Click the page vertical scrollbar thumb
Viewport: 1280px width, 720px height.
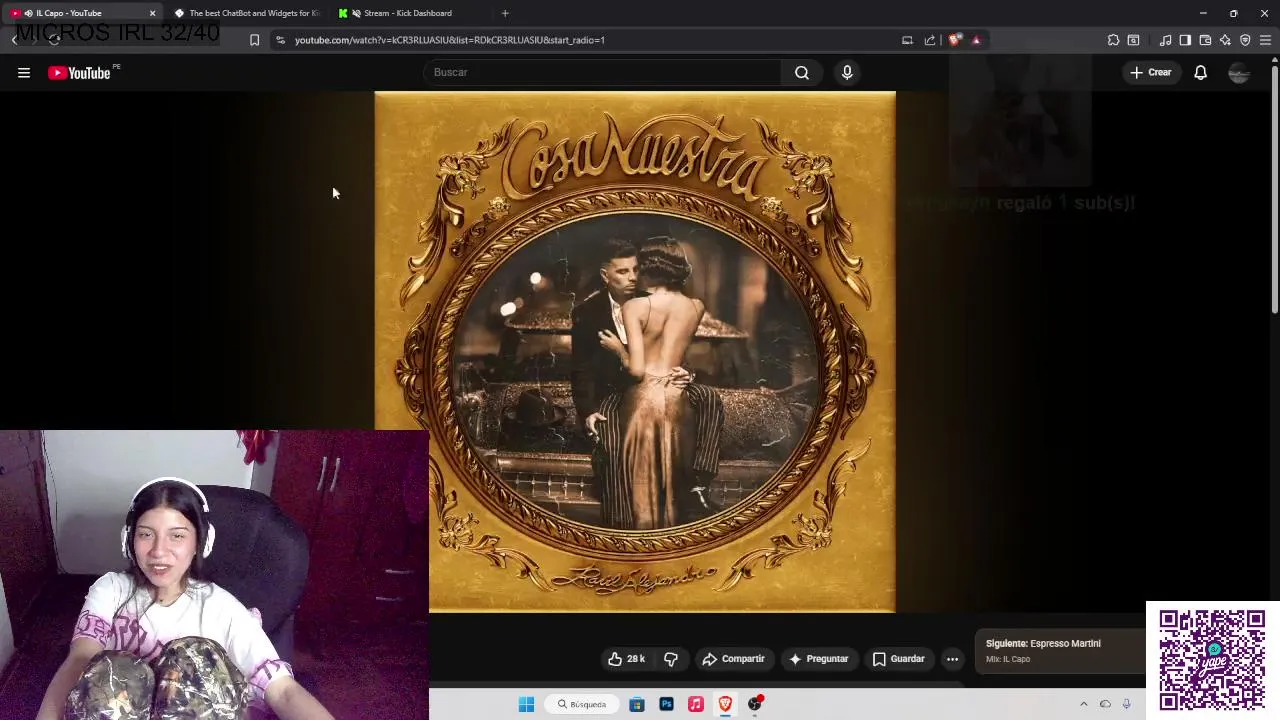pos(1274,190)
